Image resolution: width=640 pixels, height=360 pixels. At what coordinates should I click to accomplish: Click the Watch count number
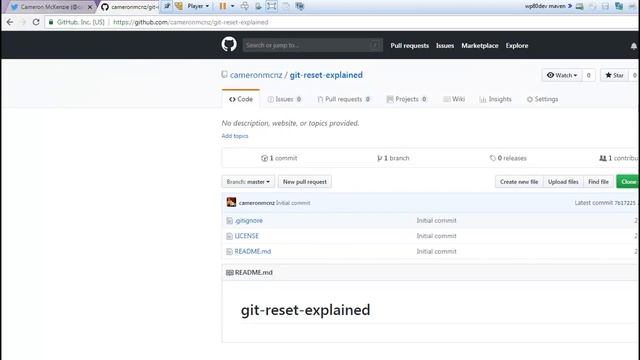click(589, 75)
